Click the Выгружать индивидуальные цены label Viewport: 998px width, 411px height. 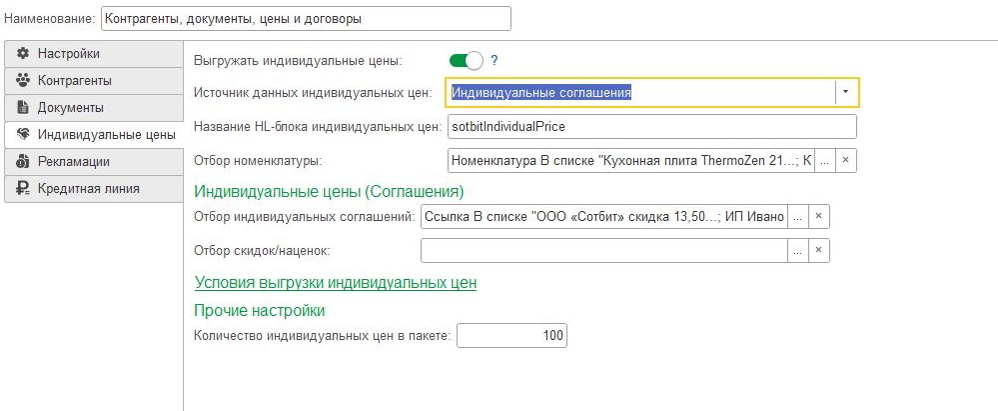(298, 61)
